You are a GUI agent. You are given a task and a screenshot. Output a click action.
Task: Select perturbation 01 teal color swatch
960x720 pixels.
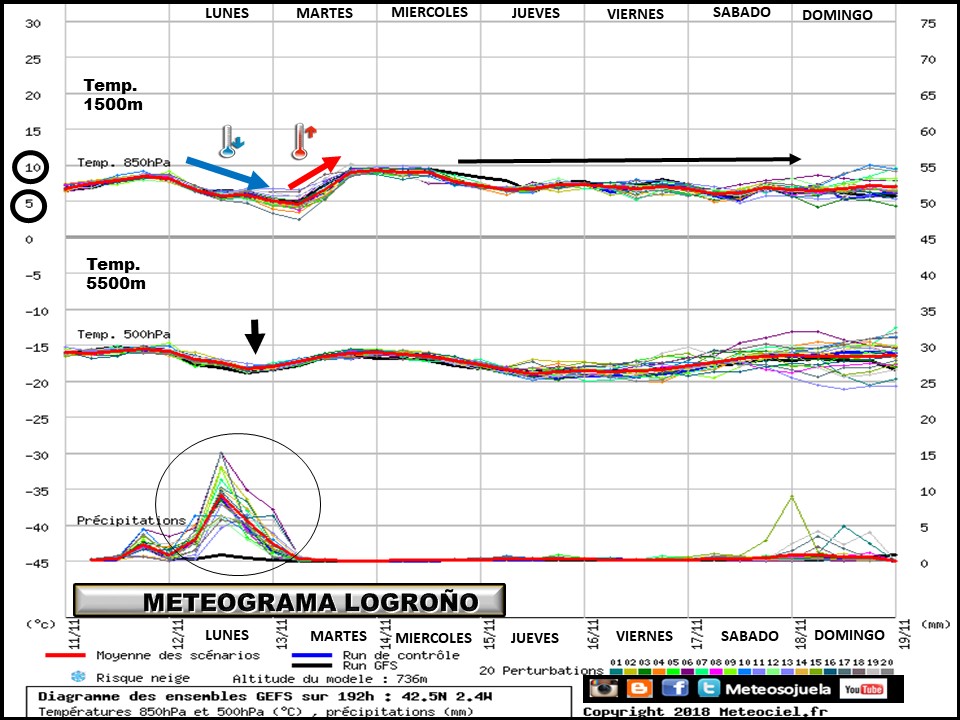point(617,672)
